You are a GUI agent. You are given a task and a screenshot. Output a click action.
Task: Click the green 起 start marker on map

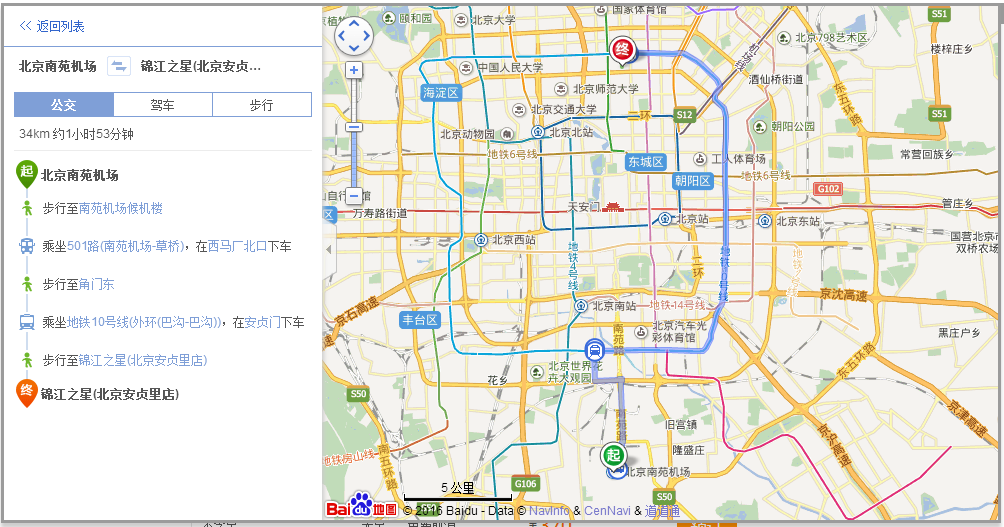(x=614, y=455)
